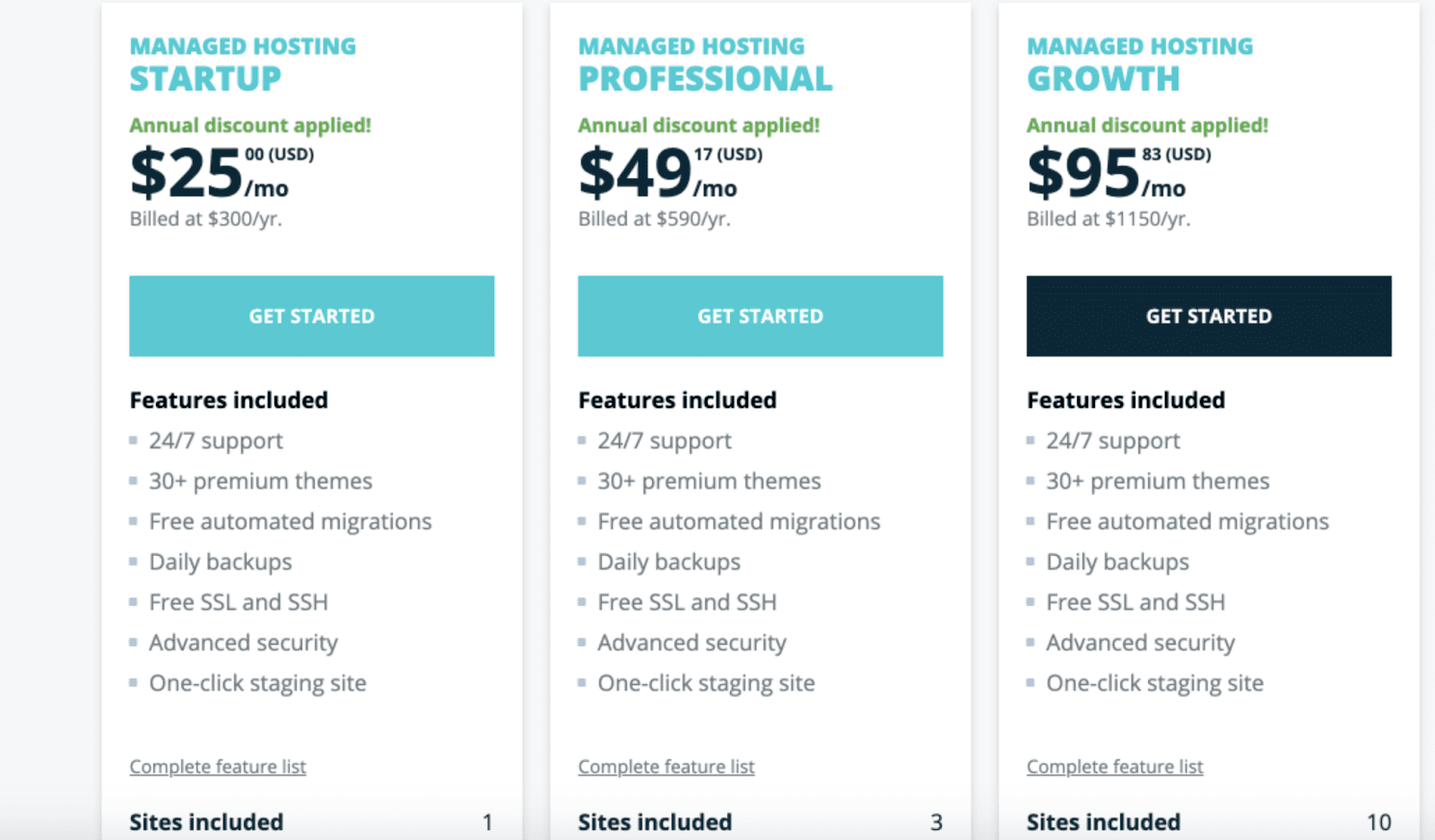The width and height of the screenshot is (1435, 840).
Task: Click Daily backups in the Professional column
Action: coord(668,561)
